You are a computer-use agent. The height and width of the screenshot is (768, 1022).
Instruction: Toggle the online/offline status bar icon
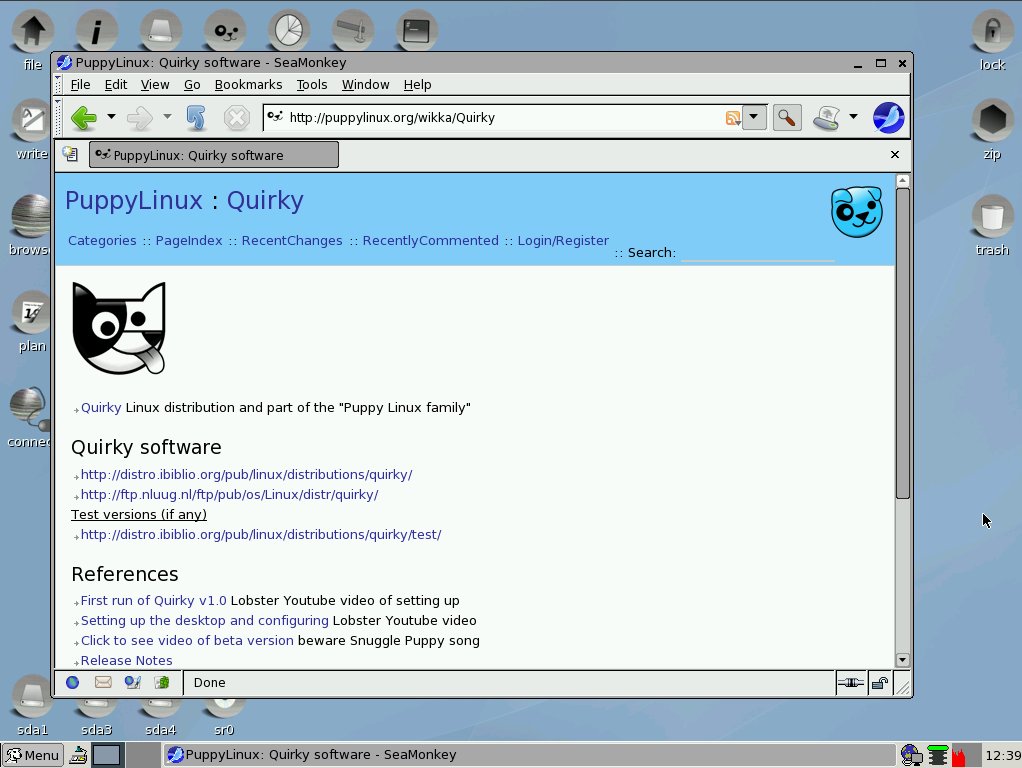pos(851,683)
